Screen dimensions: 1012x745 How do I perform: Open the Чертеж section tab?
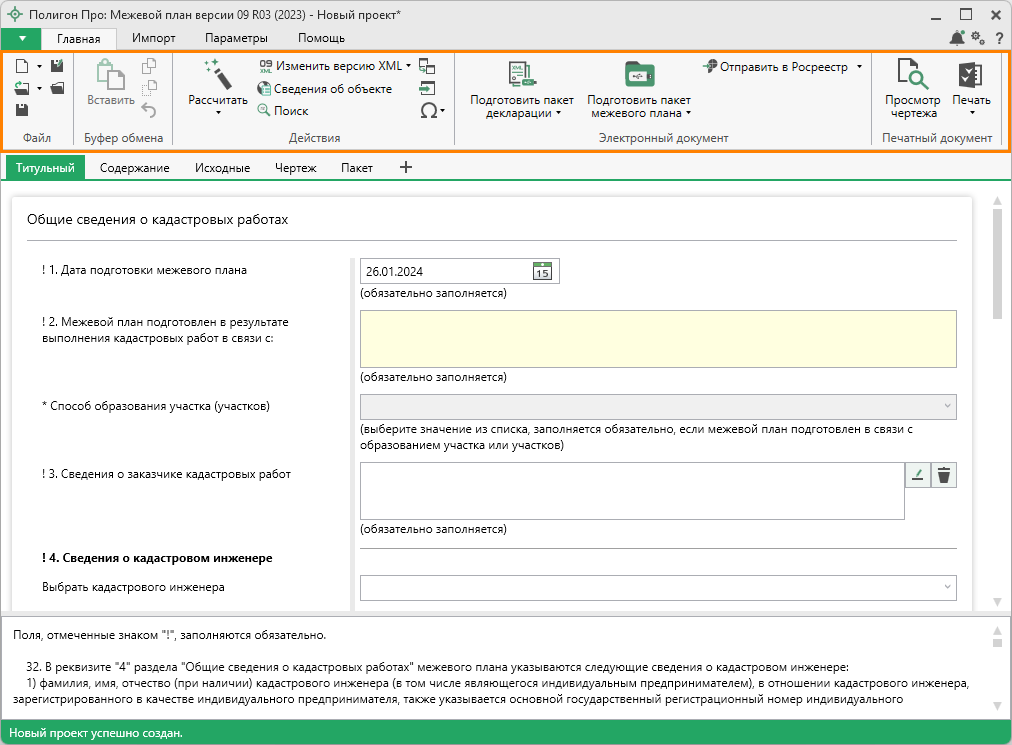coord(295,168)
